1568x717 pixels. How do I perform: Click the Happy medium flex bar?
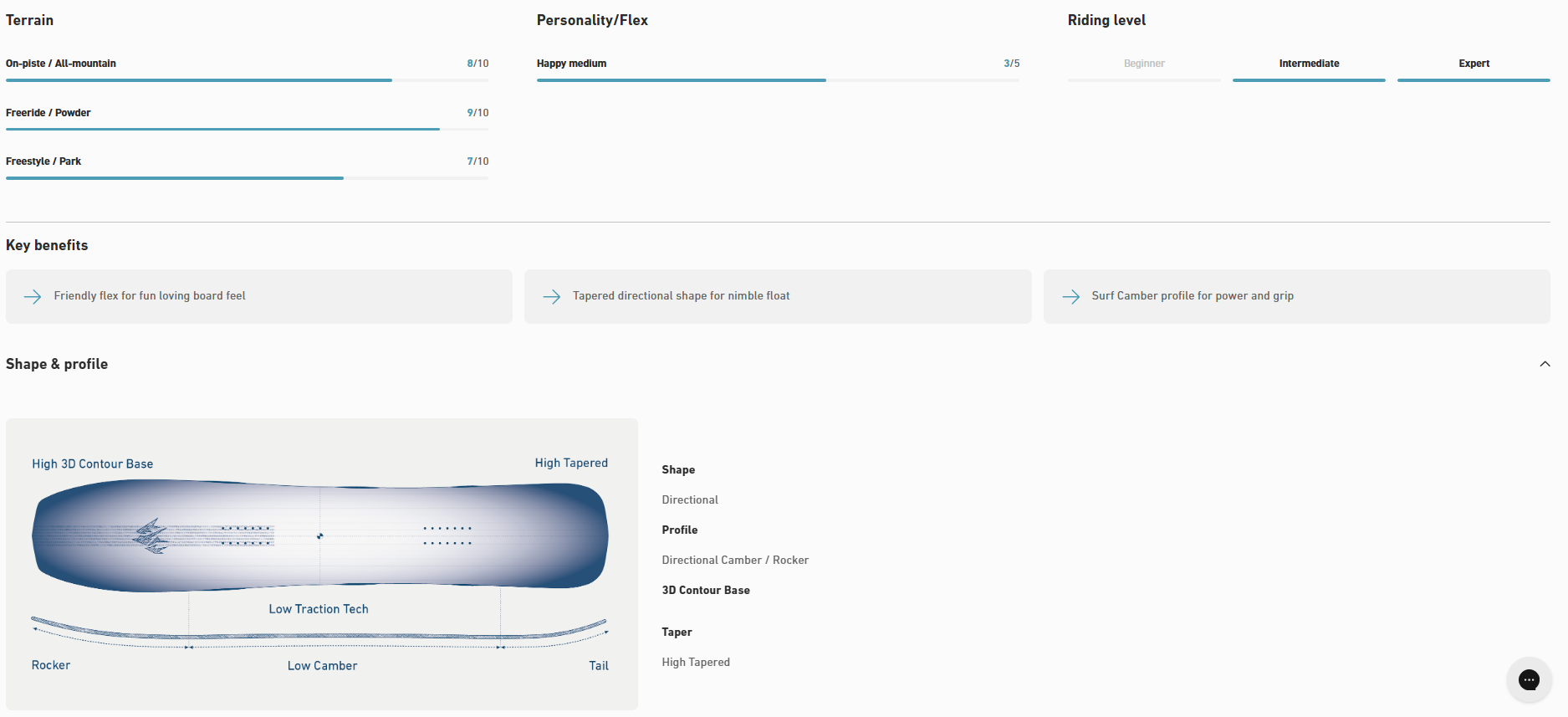pyautogui.click(x=778, y=80)
